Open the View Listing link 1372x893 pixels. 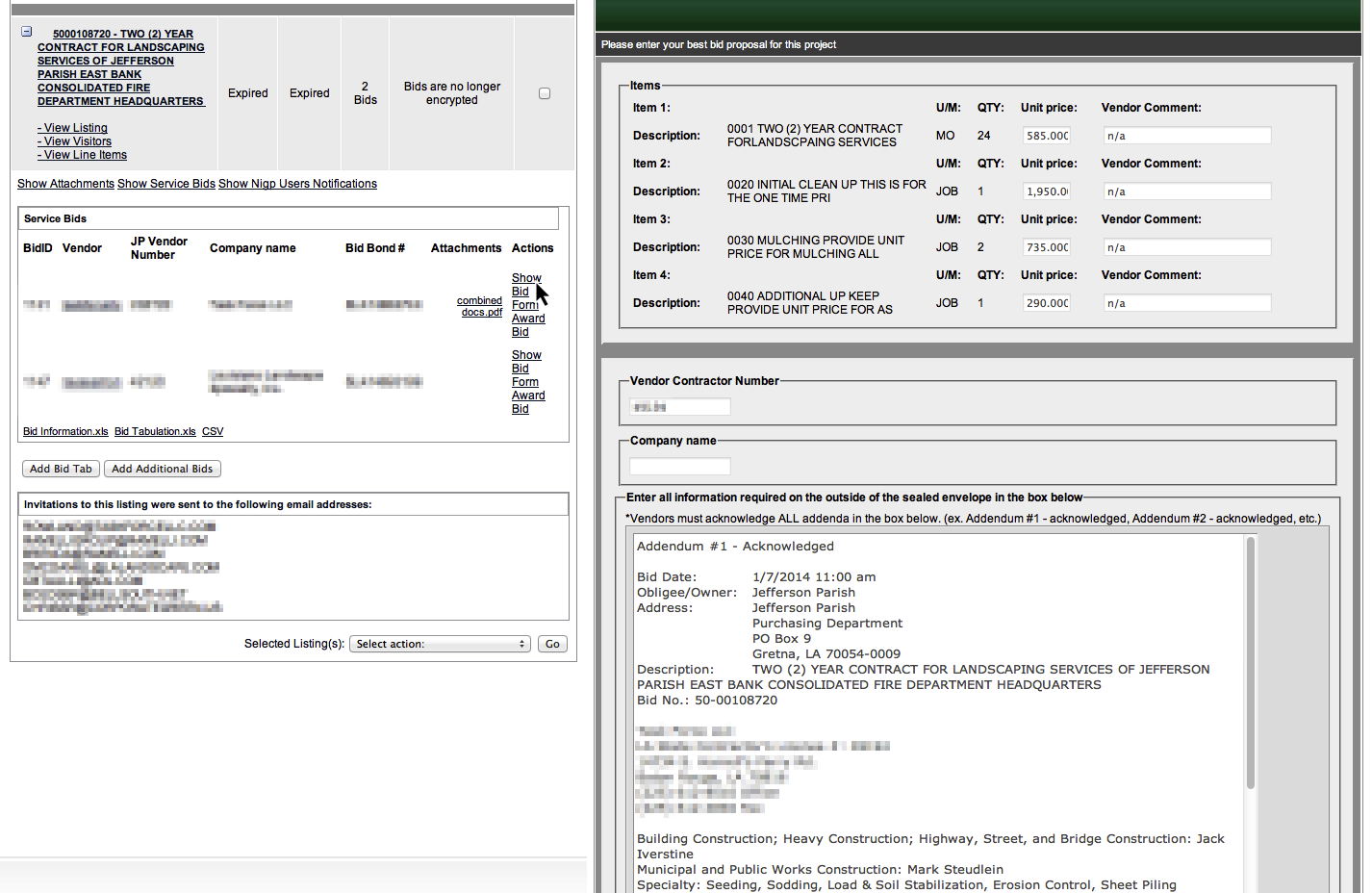(x=73, y=128)
